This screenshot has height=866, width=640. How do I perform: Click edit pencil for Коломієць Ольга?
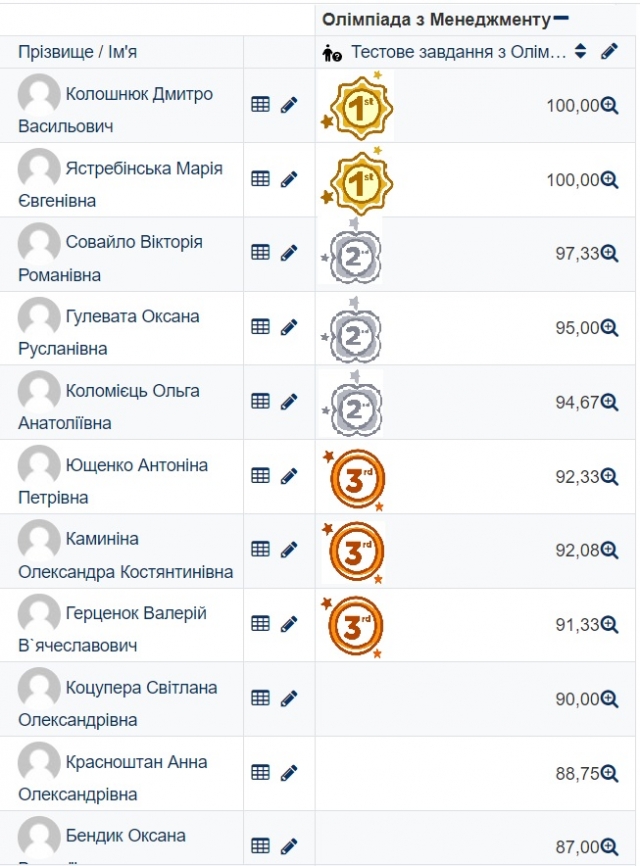point(289,401)
